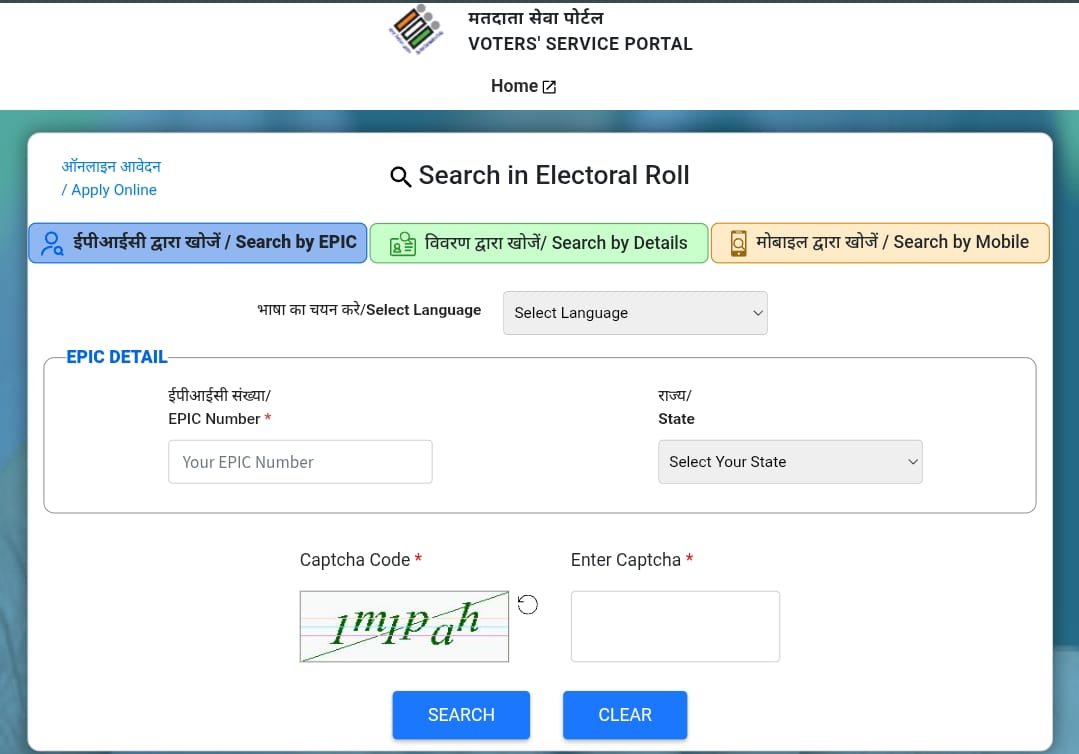The width and height of the screenshot is (1079, 754).
Task: Click the Voters' Service Portal title
Action: coord(580,44)
